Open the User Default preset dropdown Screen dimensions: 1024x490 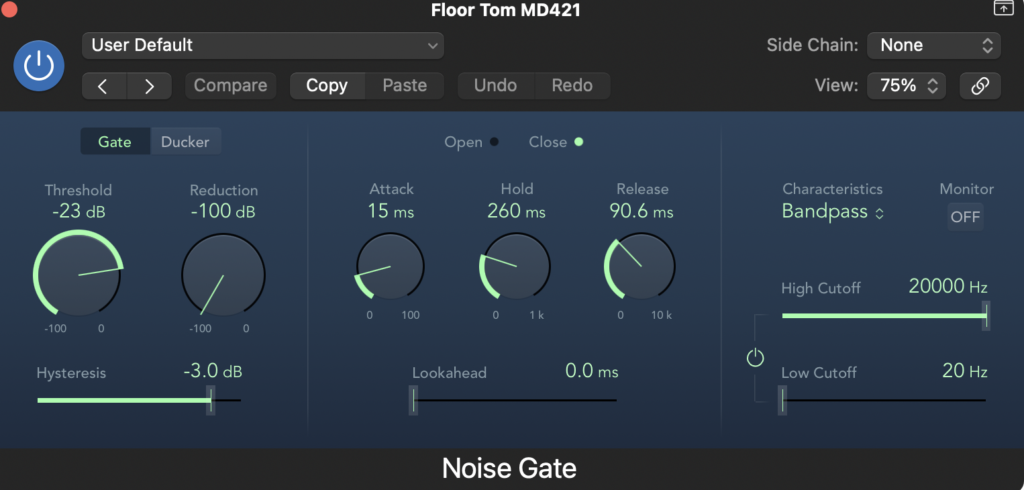(x=263, y=45)
